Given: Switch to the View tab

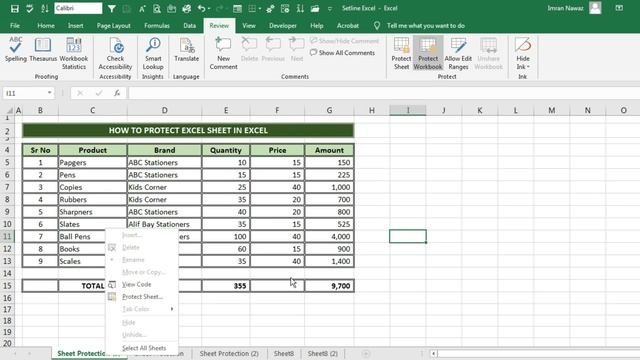Looking at the screenshot, I should coord(249,26).
